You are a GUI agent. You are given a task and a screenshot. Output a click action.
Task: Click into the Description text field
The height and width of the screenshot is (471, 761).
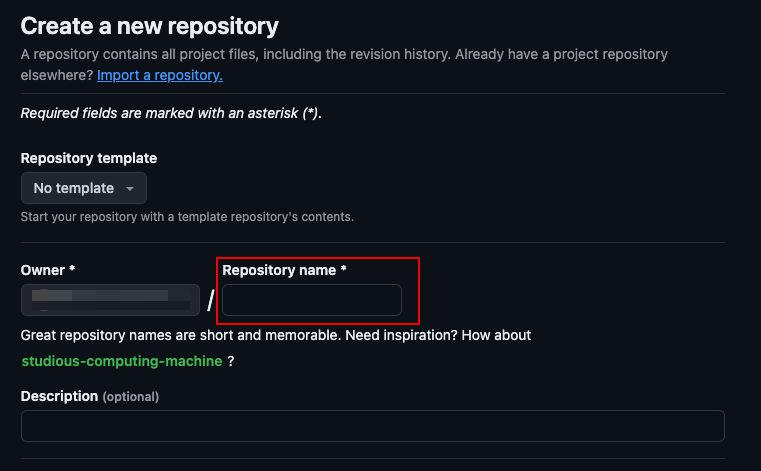point(372,426)
